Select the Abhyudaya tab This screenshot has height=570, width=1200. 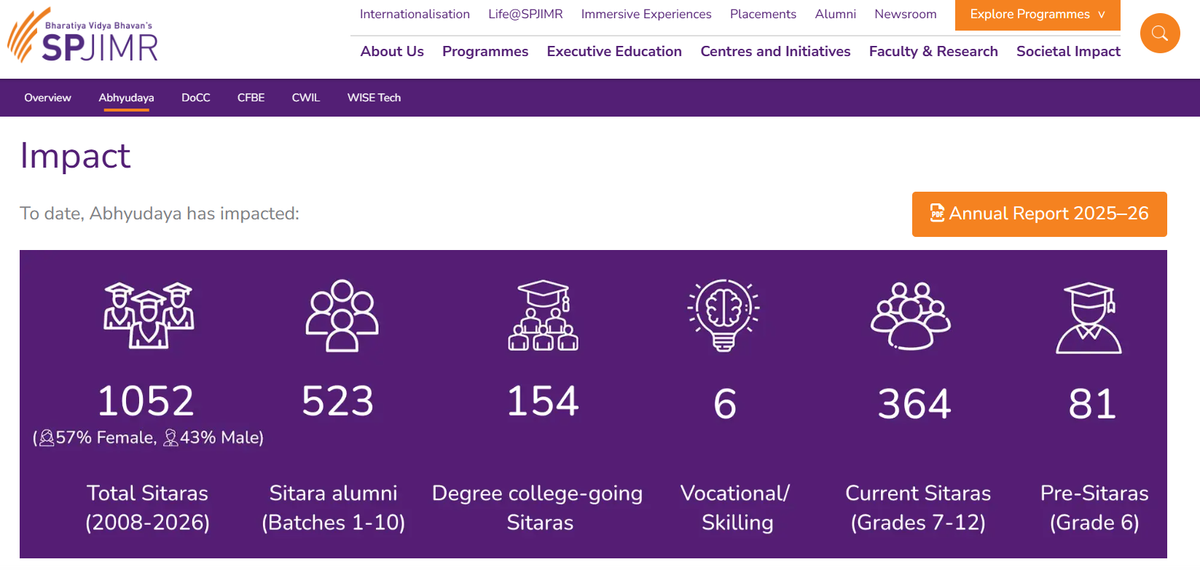126,98
